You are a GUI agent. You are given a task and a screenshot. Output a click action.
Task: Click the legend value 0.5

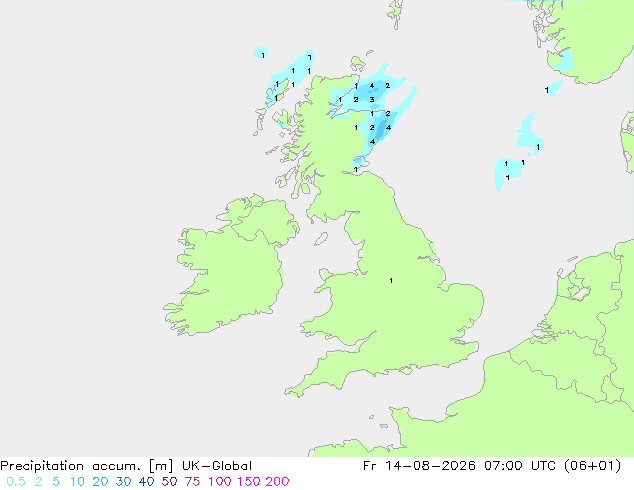[16, 482]
